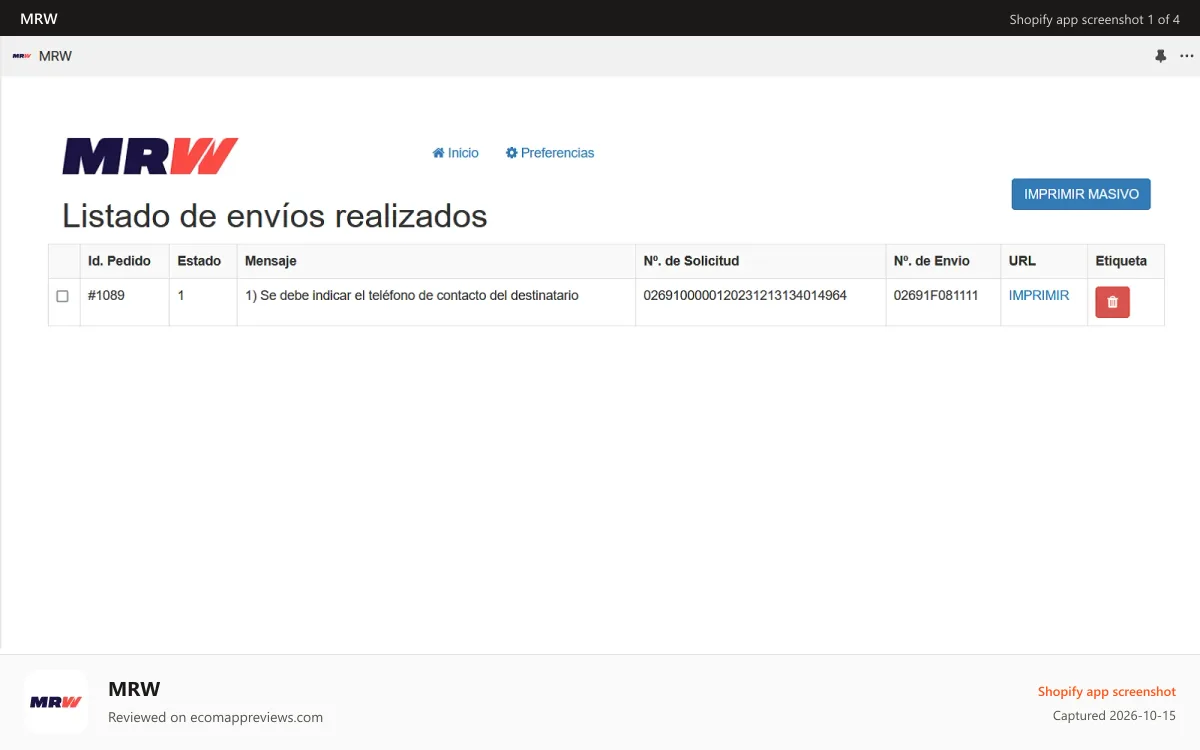1200x750 pixels.
Task: Click the MRW app thumbnail in footer
Action: 56,702
